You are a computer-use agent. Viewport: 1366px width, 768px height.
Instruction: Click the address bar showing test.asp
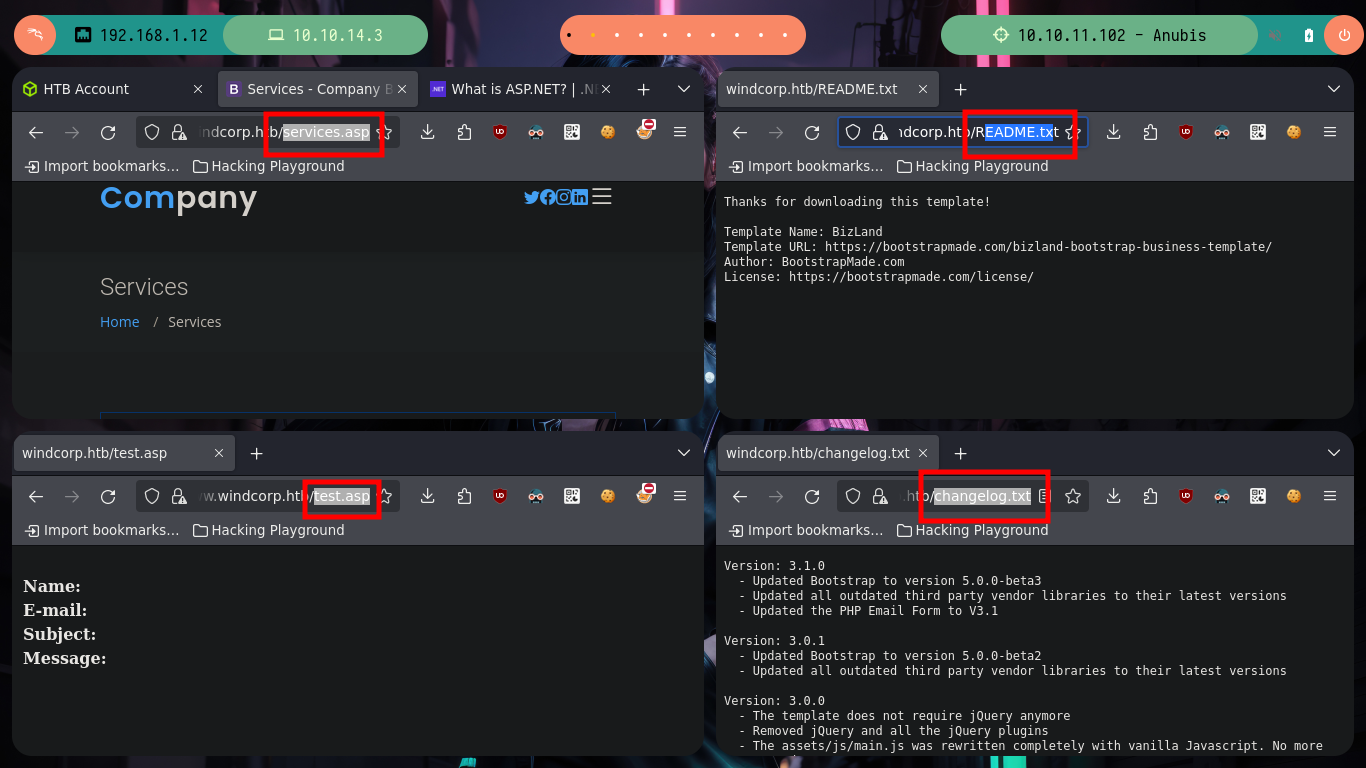[x=268, y=496]
